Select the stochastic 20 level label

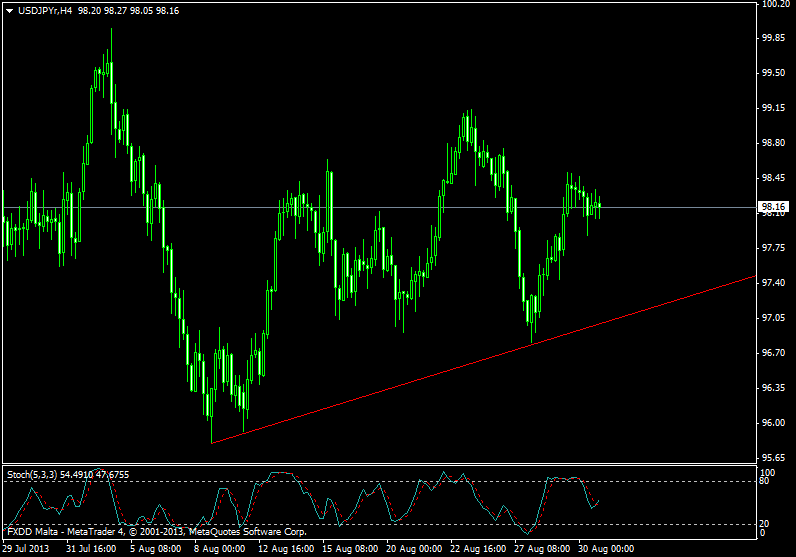pos(764,523)
